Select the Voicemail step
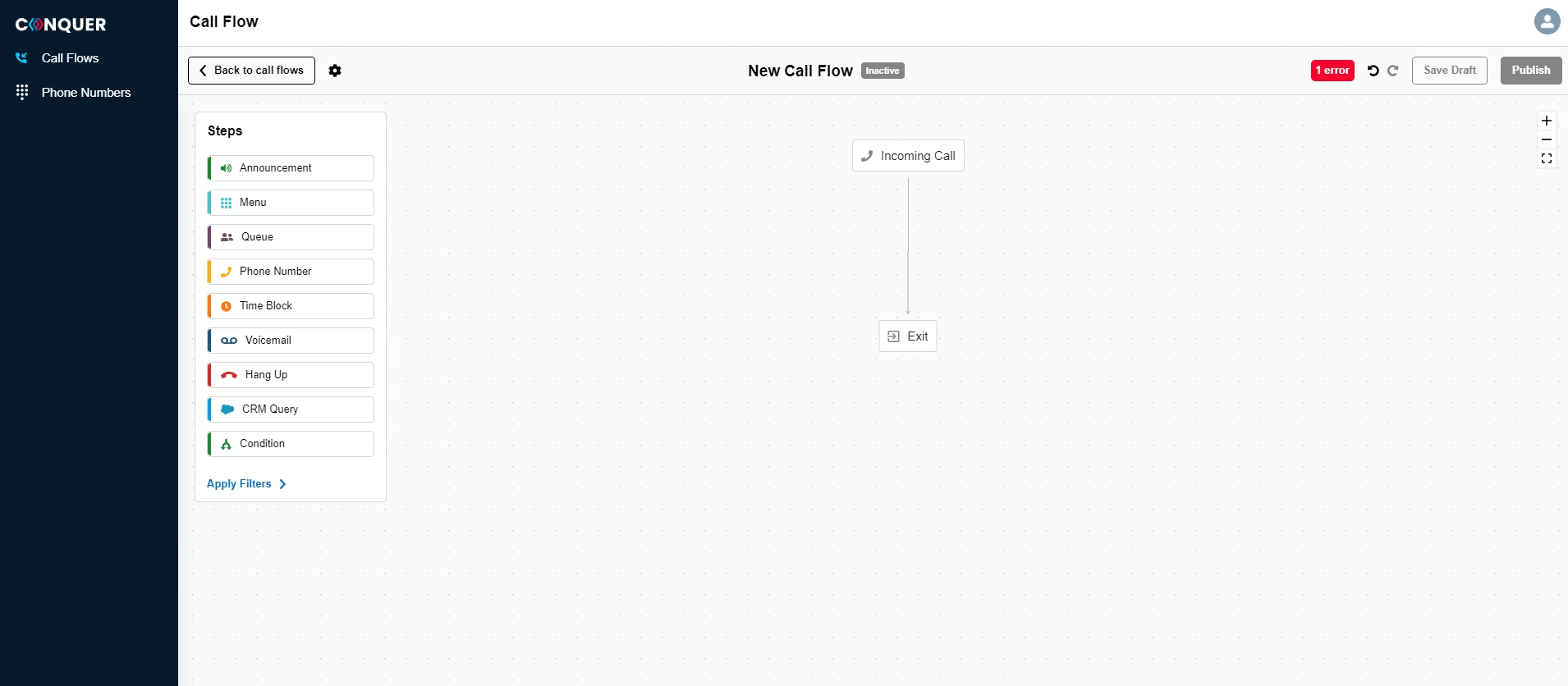1568x686 pixels. click(291, 341)
